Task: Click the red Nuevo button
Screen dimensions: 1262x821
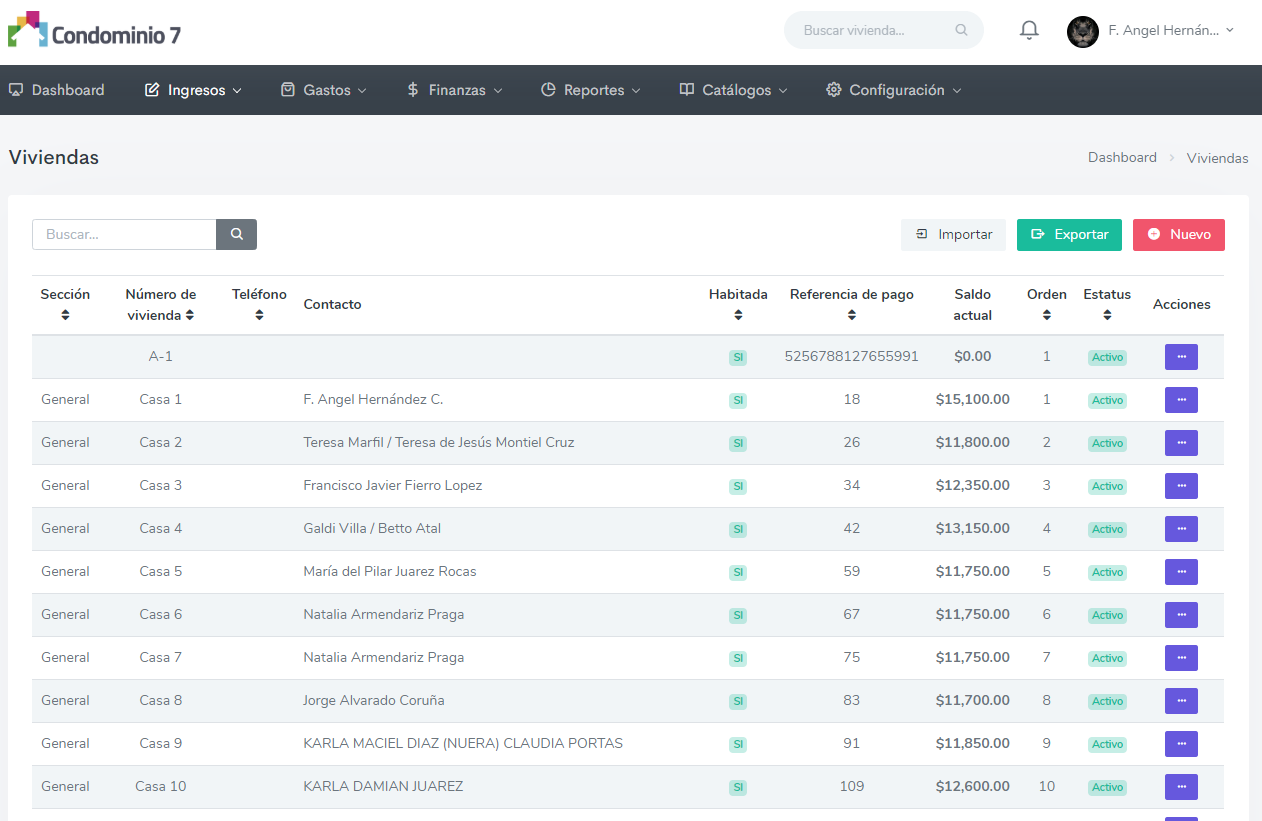Action: pyautogui.click(x=1178, y=235)
